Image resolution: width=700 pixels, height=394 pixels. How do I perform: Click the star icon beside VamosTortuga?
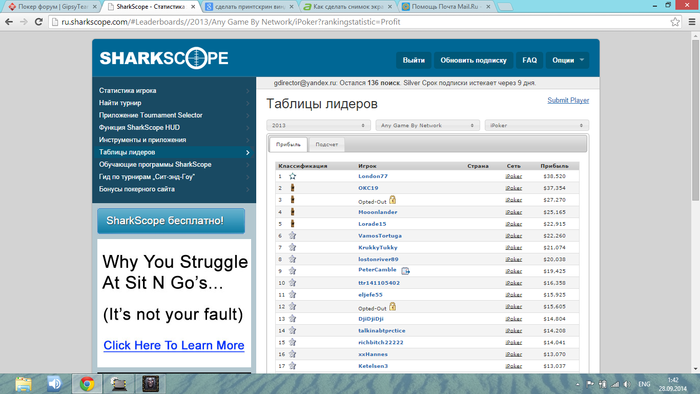292,236
